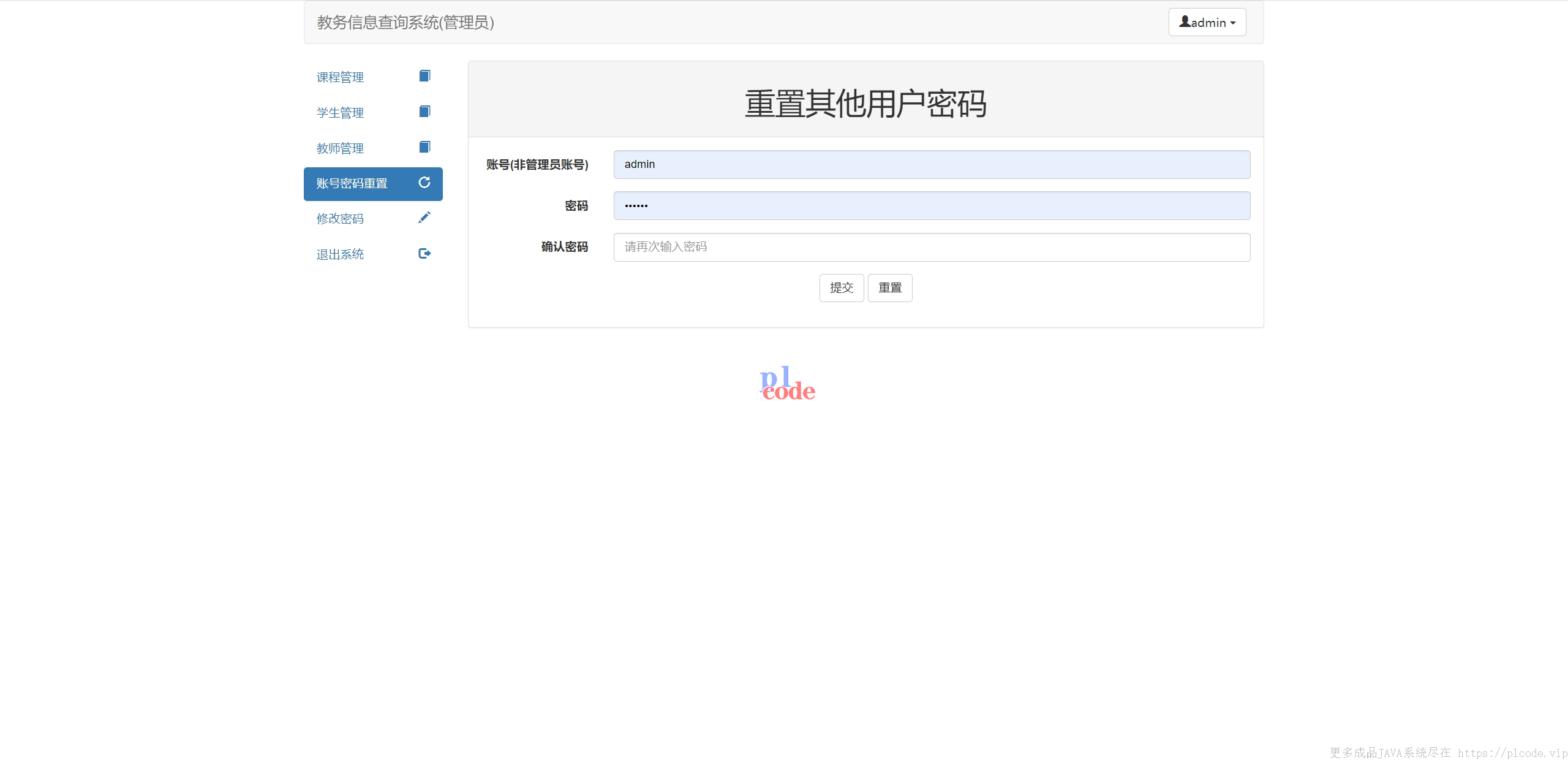Select 教师管理 in the sidebar
Screen dimensions: 1568x763
tap(373, 148)
